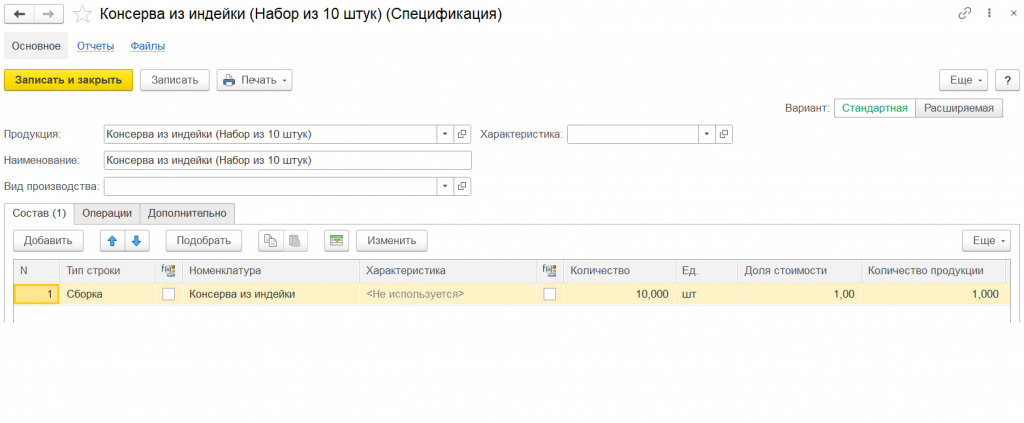Screen dimensions: 1024x423
Task: Tick the checkbox before quantity 10,000
Action: [x=550, y=294]
